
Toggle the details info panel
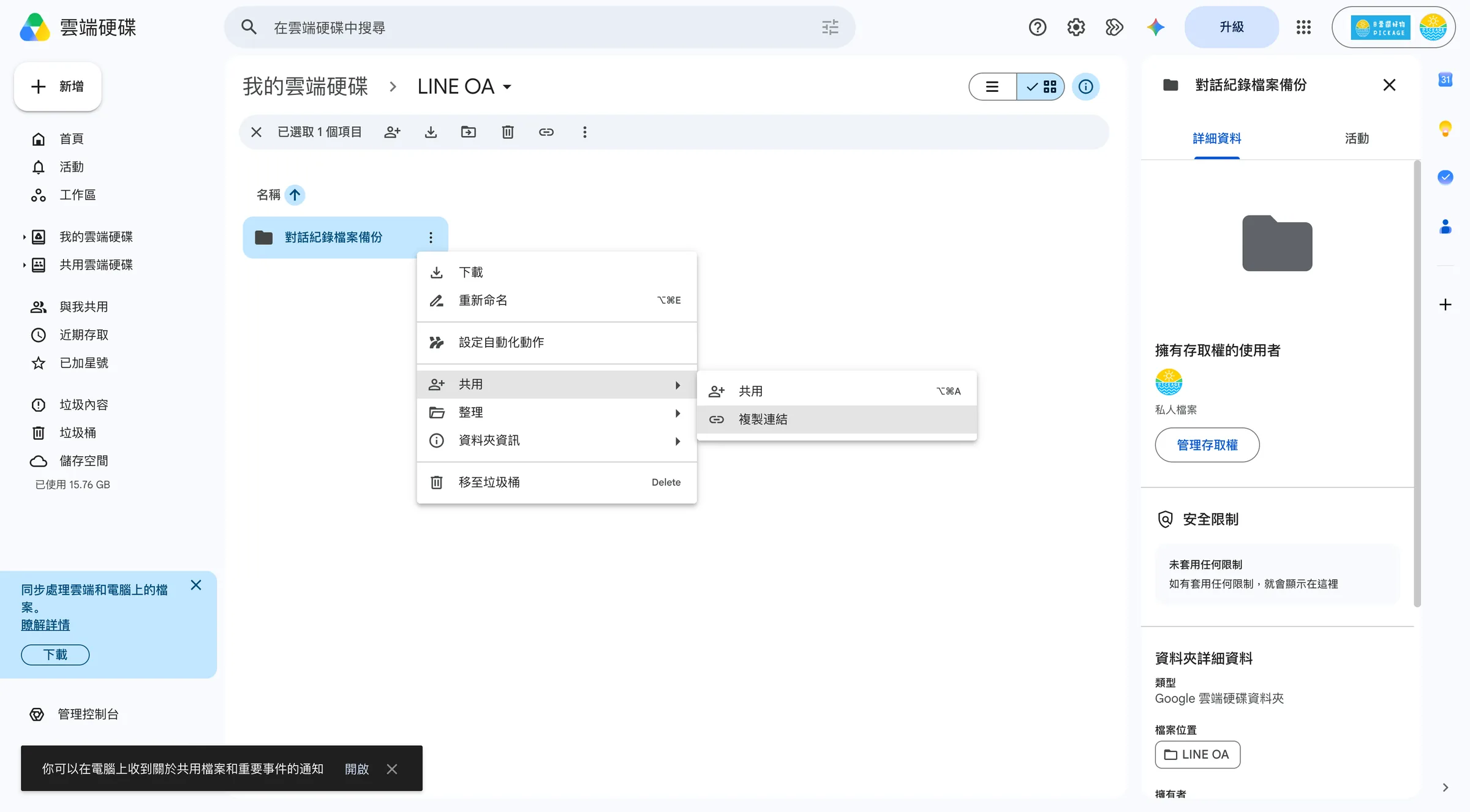[1085, 86]
